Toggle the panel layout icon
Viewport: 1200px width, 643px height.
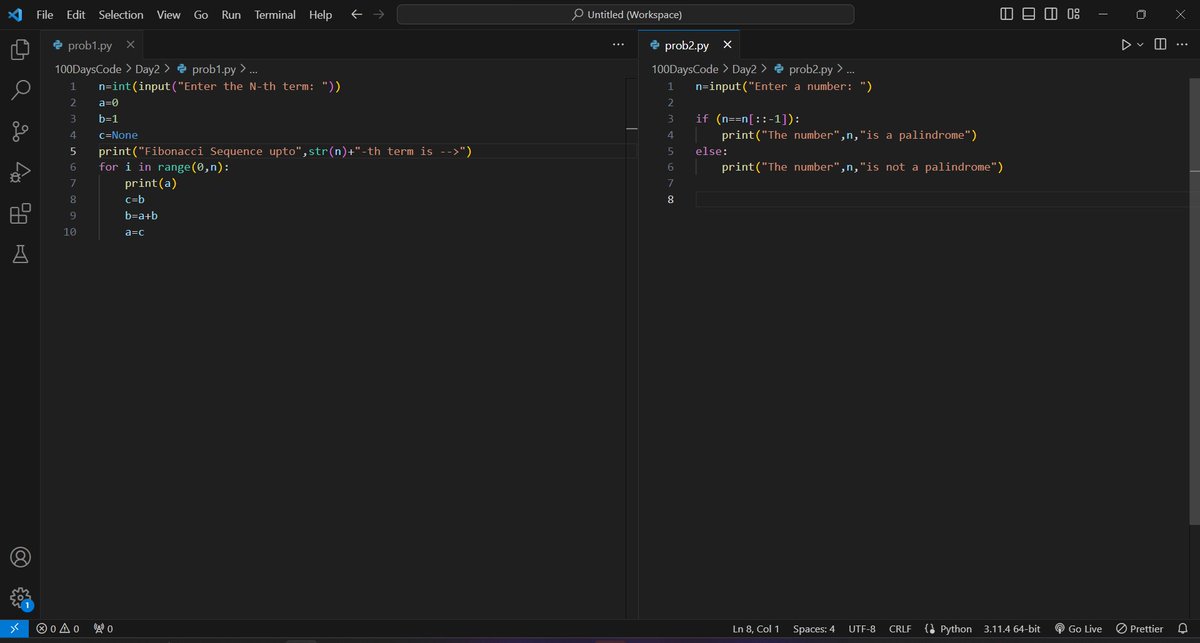click(1028, 12)
